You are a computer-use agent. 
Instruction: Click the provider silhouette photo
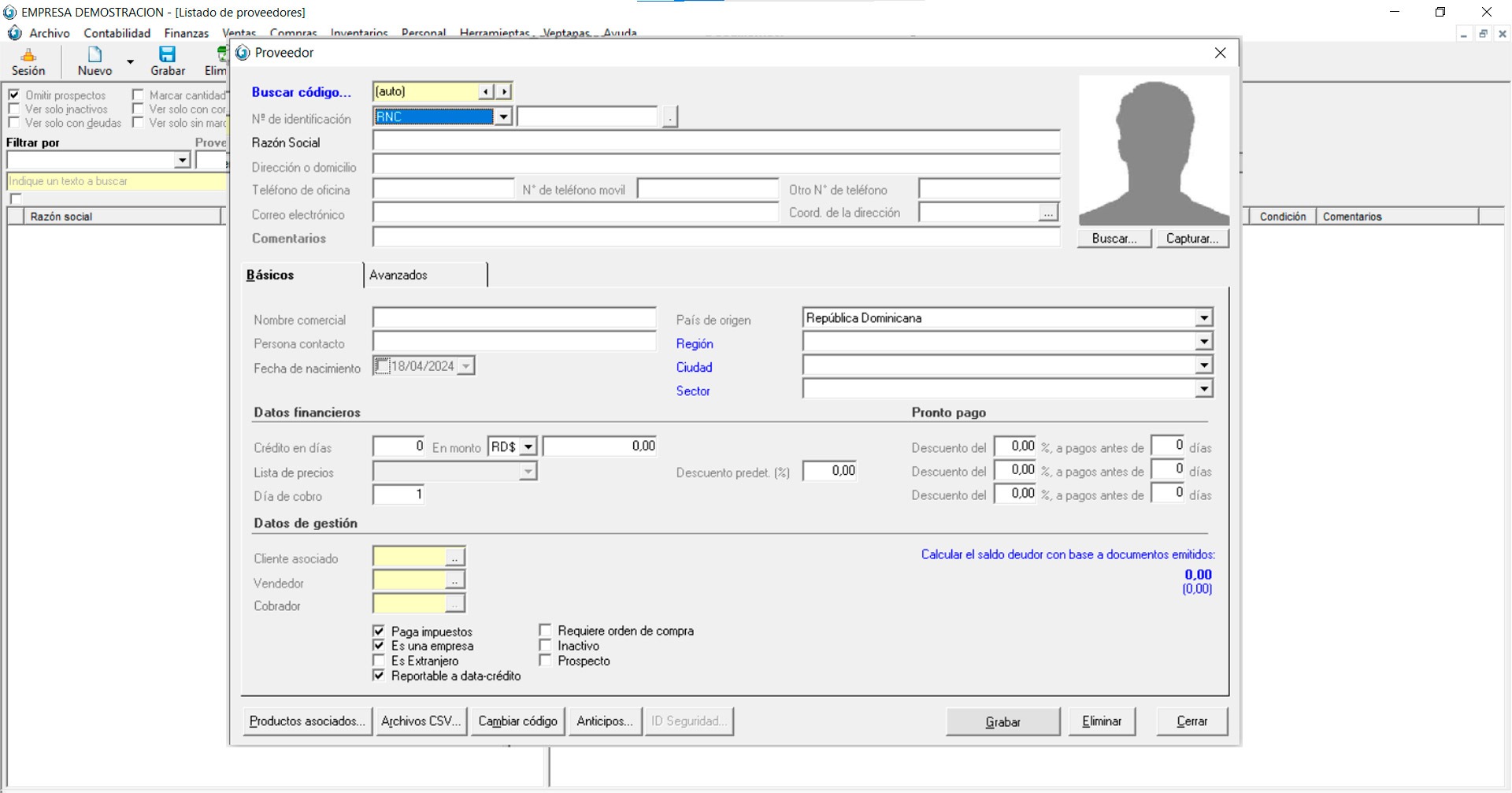click(x=1154, y=150)
